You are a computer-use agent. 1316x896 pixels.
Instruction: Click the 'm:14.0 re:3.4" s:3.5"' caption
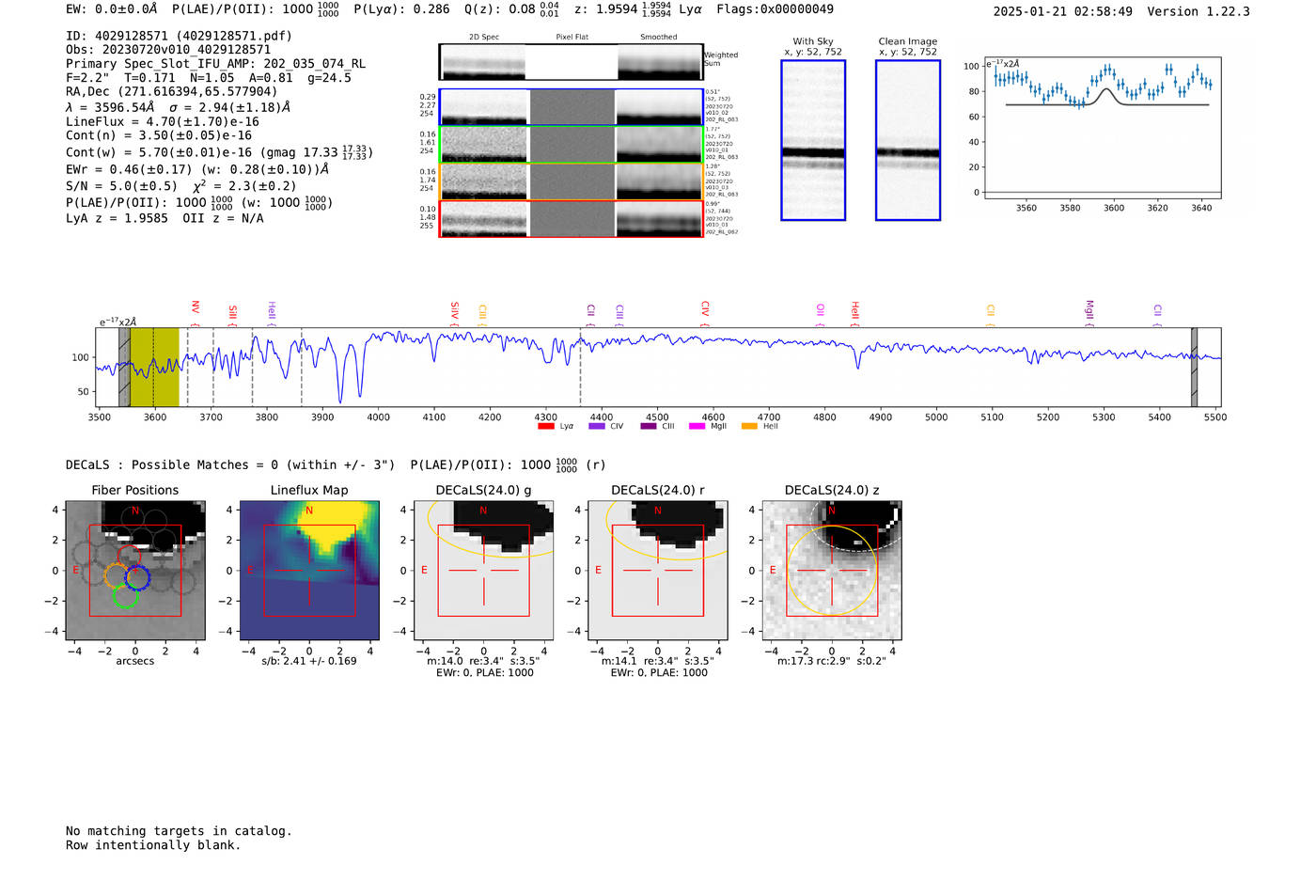[x=484, y=661]
